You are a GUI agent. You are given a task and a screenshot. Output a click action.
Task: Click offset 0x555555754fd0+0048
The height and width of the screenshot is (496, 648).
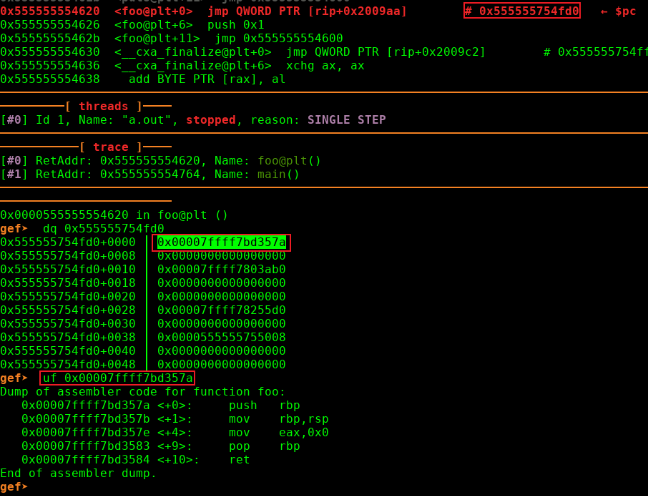[68, 365]
